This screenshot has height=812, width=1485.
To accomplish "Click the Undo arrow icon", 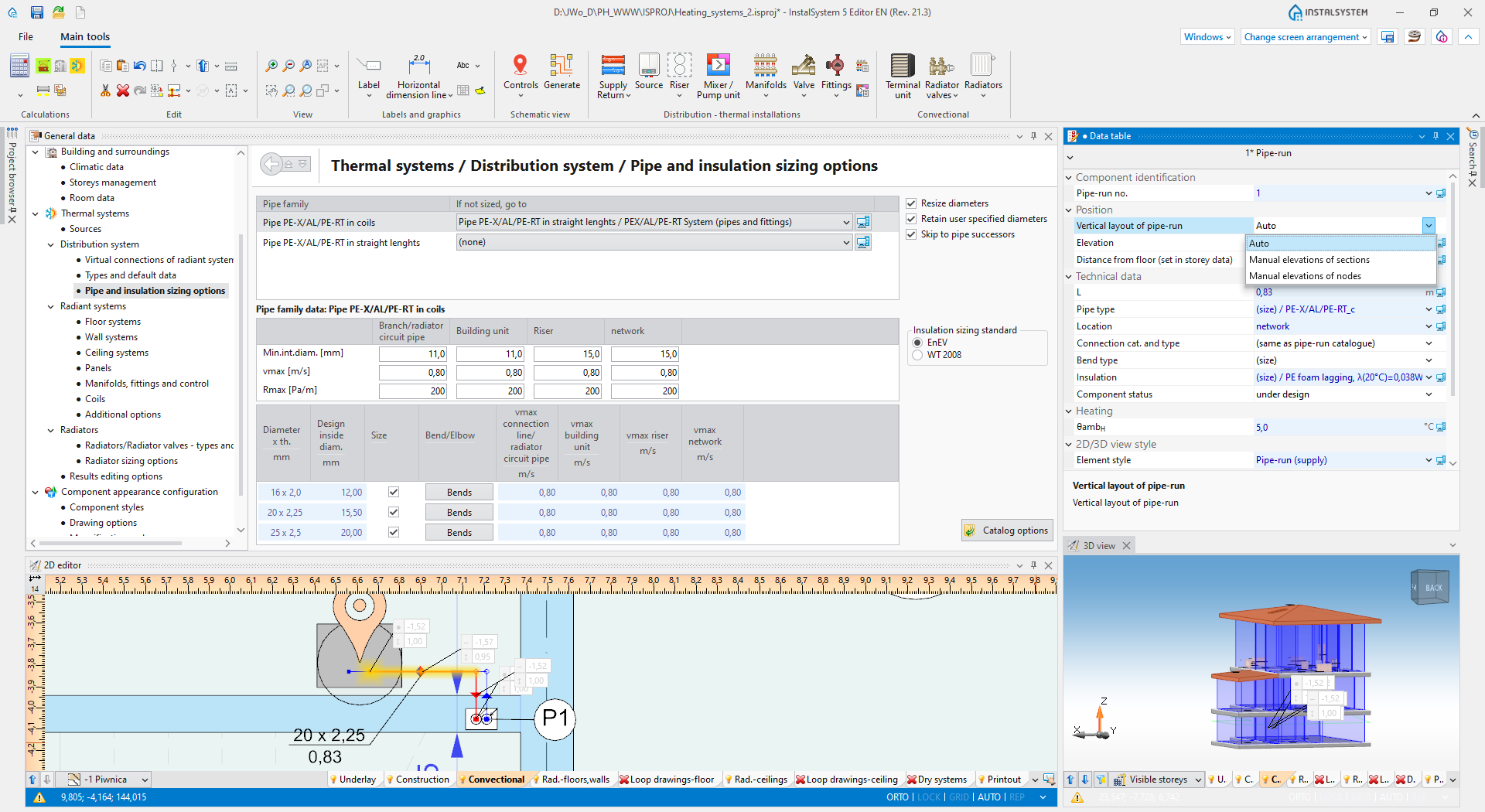I will 140,66.
